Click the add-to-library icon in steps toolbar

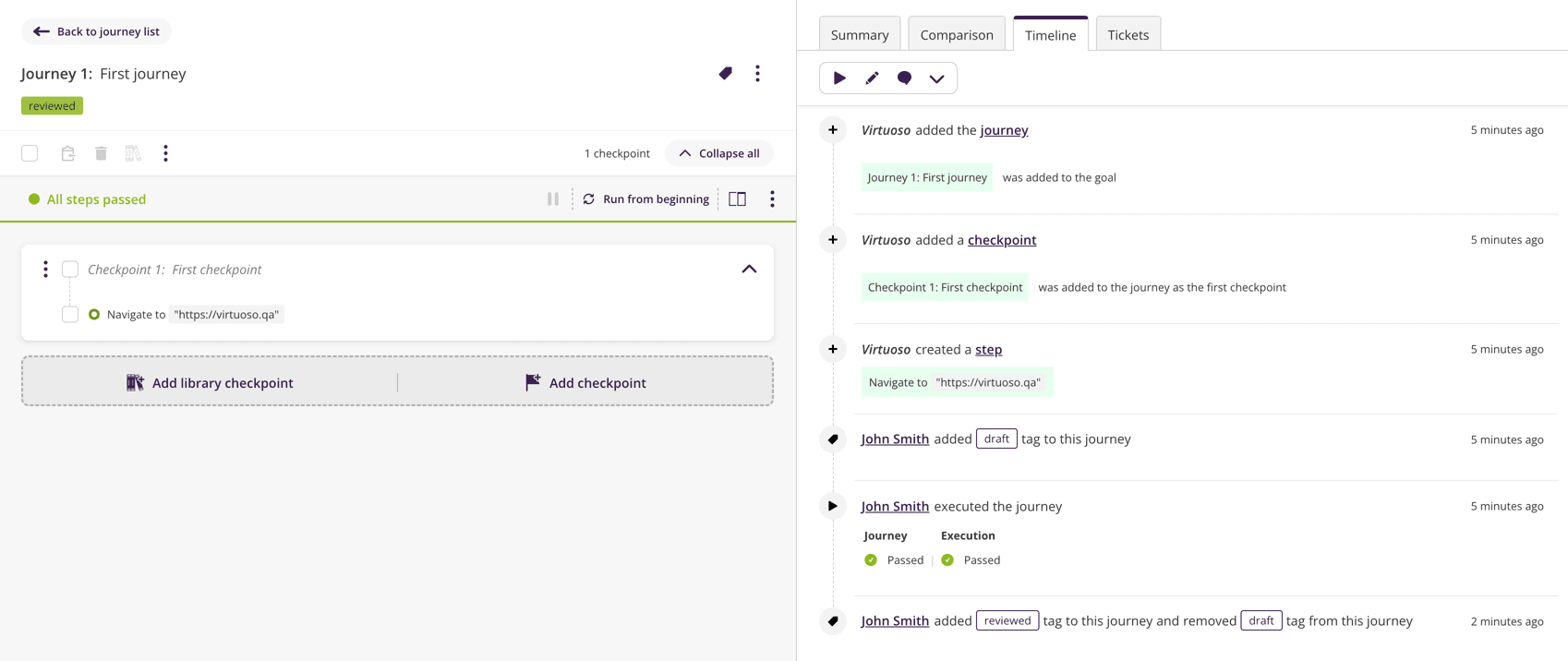coord(133,153)
